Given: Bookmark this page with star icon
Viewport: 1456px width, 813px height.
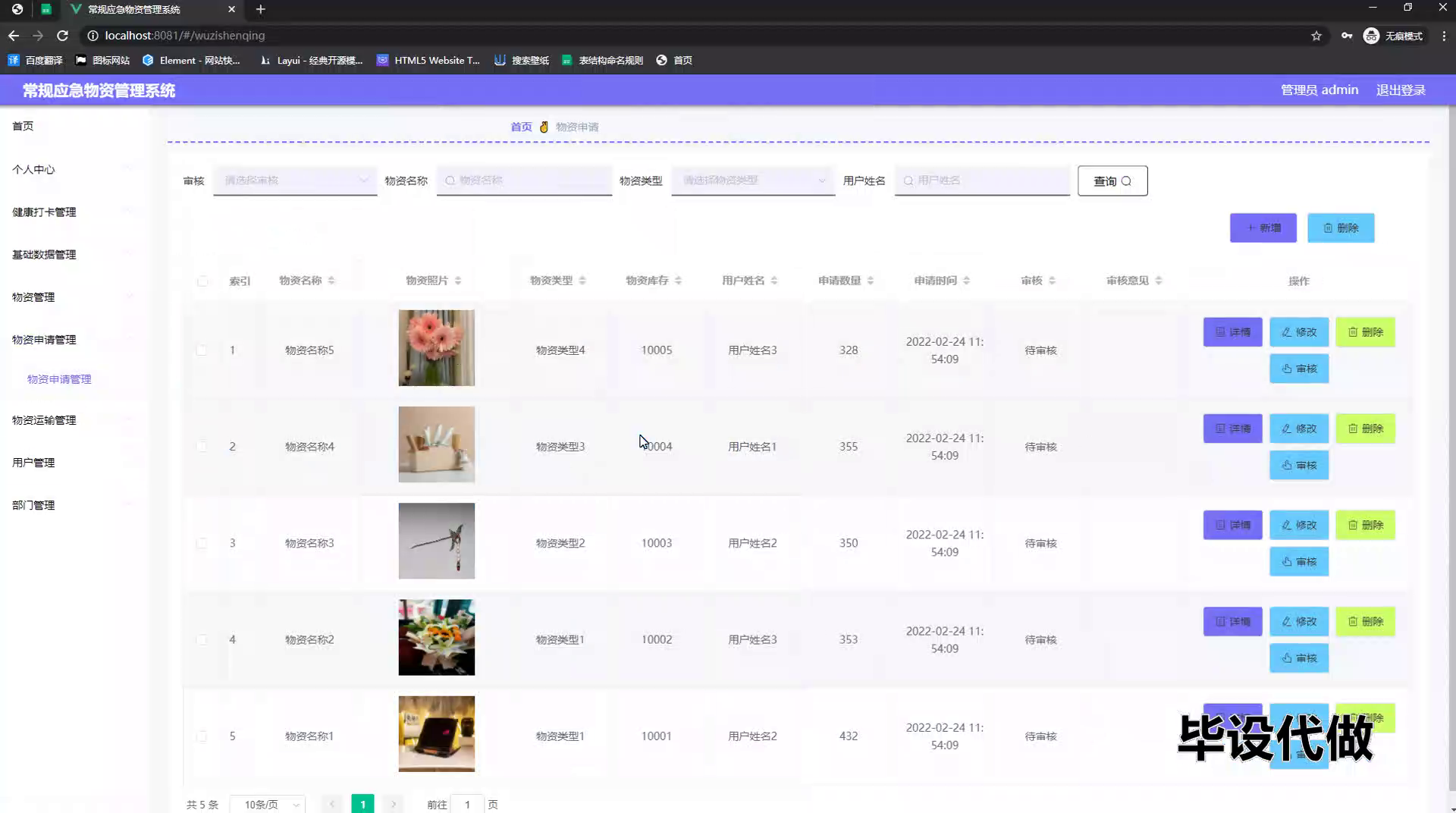Looking at the screenshot, I should pyautogui.click(x=1316, y=36).
